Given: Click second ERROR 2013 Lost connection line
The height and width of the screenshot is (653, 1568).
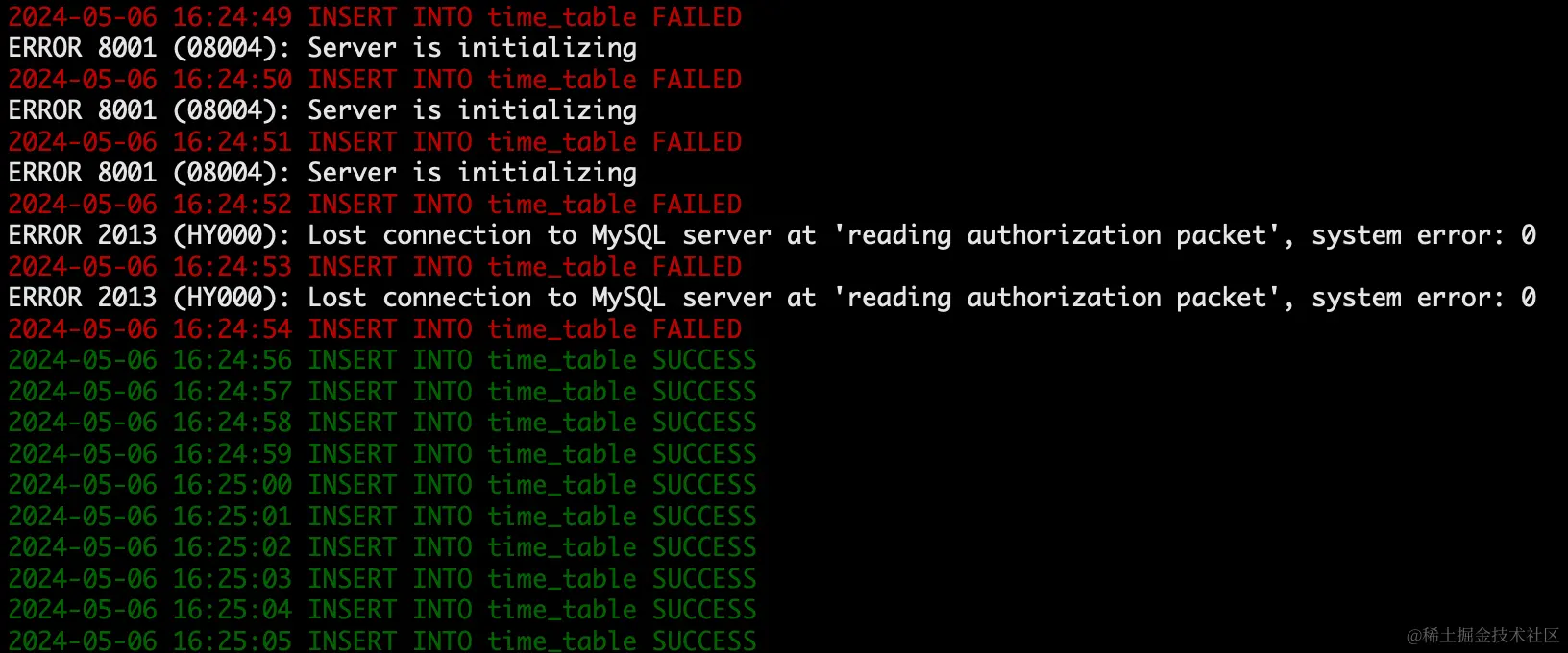Looking at the screenshot, I should point(772,298).
